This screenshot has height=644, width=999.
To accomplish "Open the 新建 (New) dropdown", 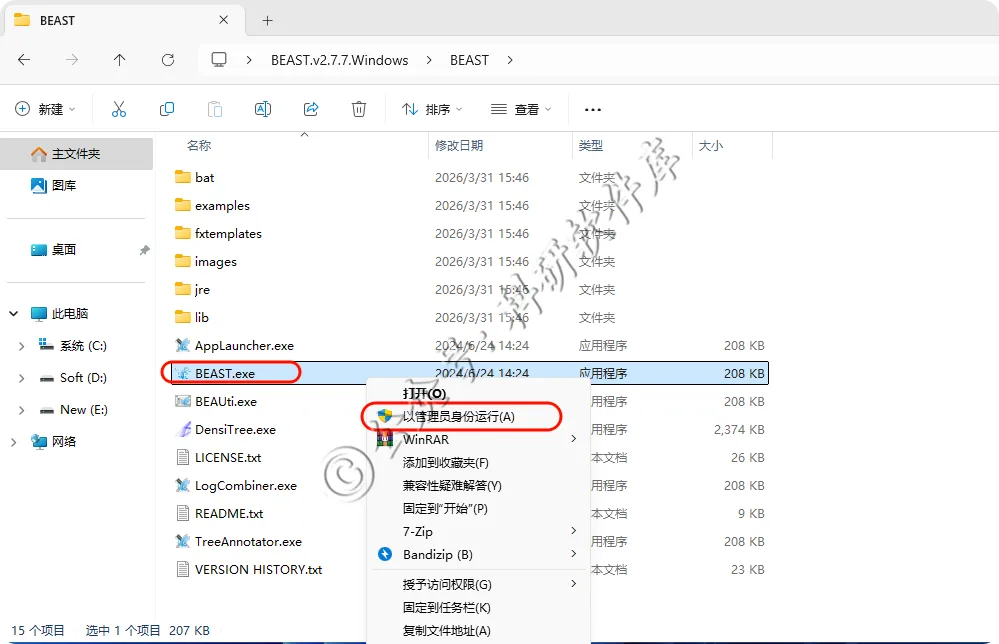I will click(45, 109).
